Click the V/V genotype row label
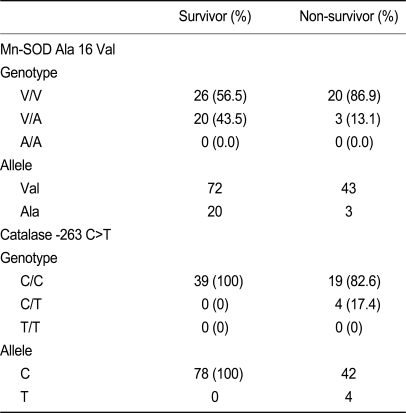The height and width of the screenshot is (413, 406). pyautogui.click(x=31, y=96)
